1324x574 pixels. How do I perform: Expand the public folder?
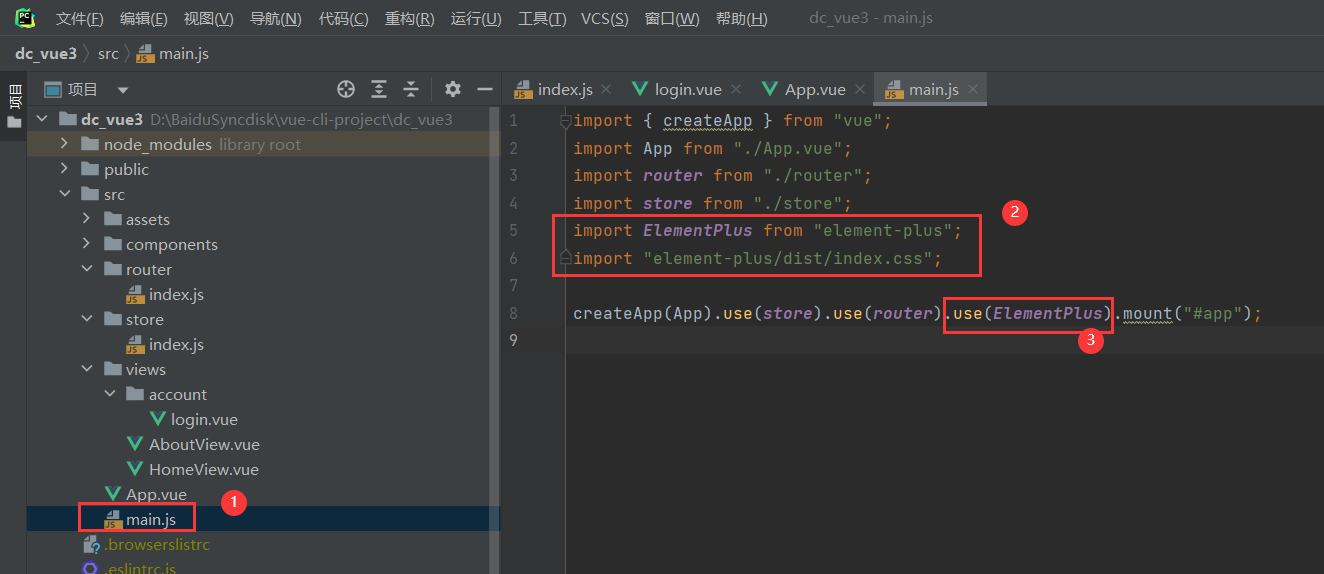coord(64,169)
